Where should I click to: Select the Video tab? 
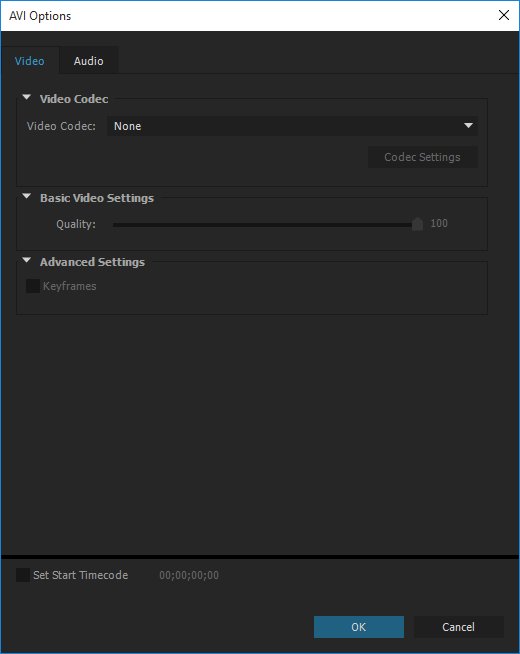[30, 61]
